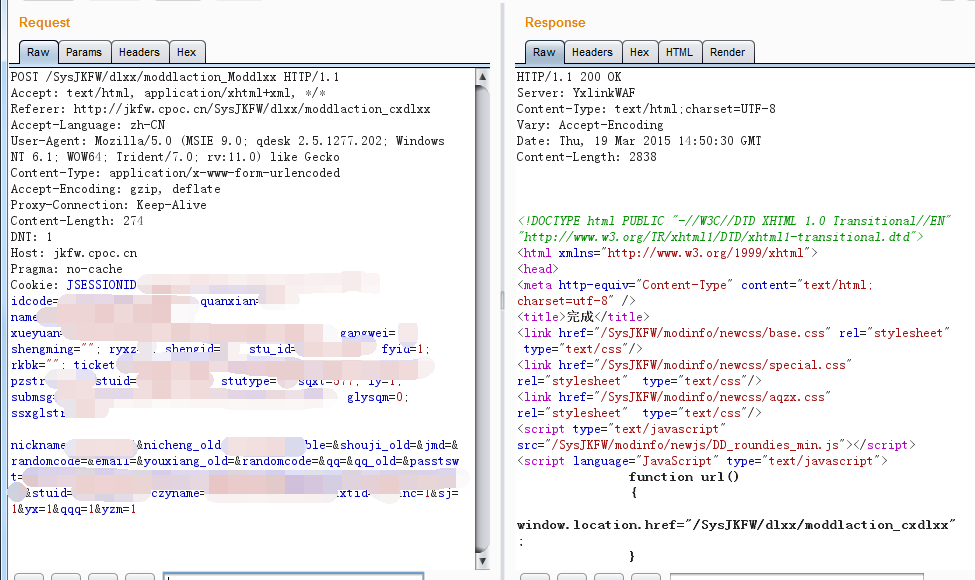Image resolution: width=975 pixels, height=580 pixels.
Task: Select the Raw tab in Response pane
Action: 544,52
